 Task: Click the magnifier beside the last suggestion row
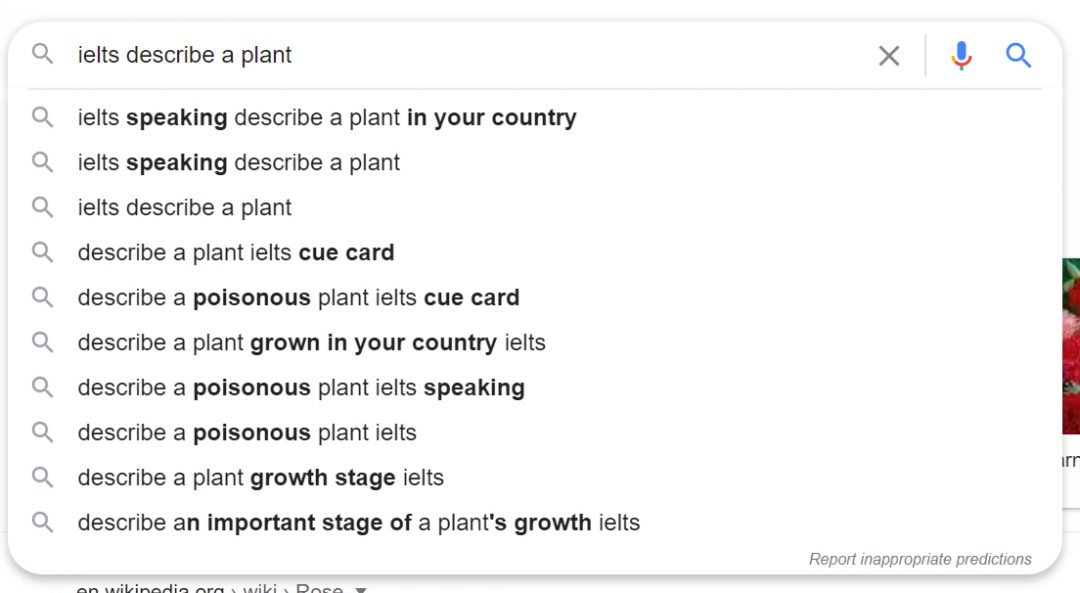coord(42,522)
